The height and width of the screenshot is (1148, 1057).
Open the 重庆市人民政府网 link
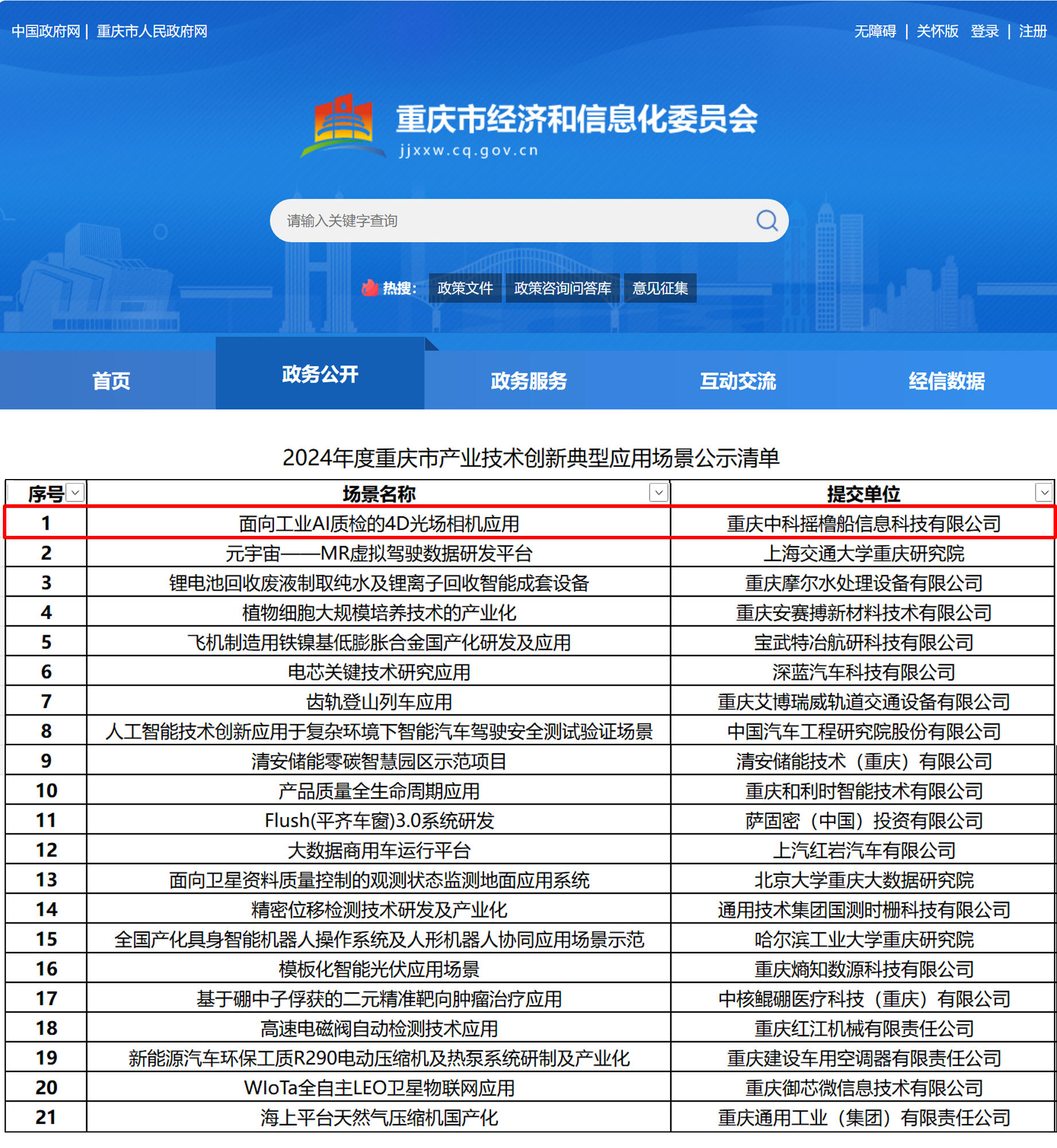click(x=152, y=31)
